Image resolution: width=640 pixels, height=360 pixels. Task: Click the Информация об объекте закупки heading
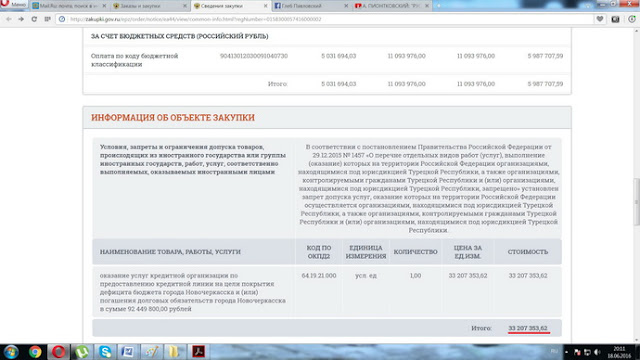[173, 118]
